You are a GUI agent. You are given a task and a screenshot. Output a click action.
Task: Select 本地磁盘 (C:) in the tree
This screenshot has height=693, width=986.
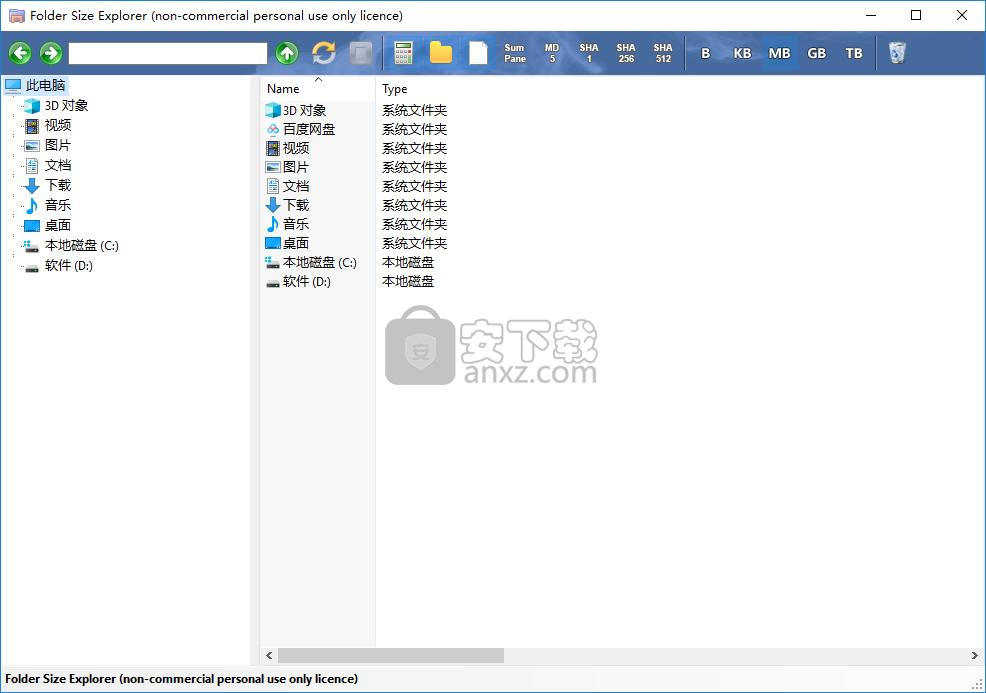pos(82,245)
